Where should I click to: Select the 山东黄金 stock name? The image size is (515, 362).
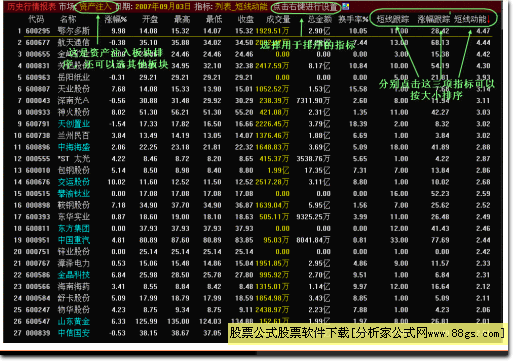[x=74, y=321]
